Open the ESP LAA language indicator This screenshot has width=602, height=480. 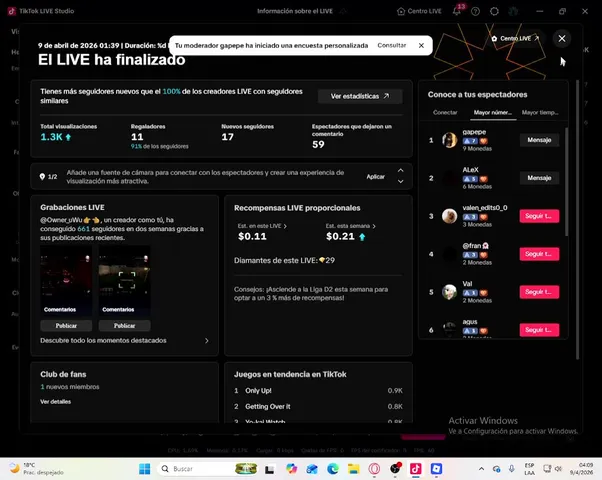click(x=529, y=469)
